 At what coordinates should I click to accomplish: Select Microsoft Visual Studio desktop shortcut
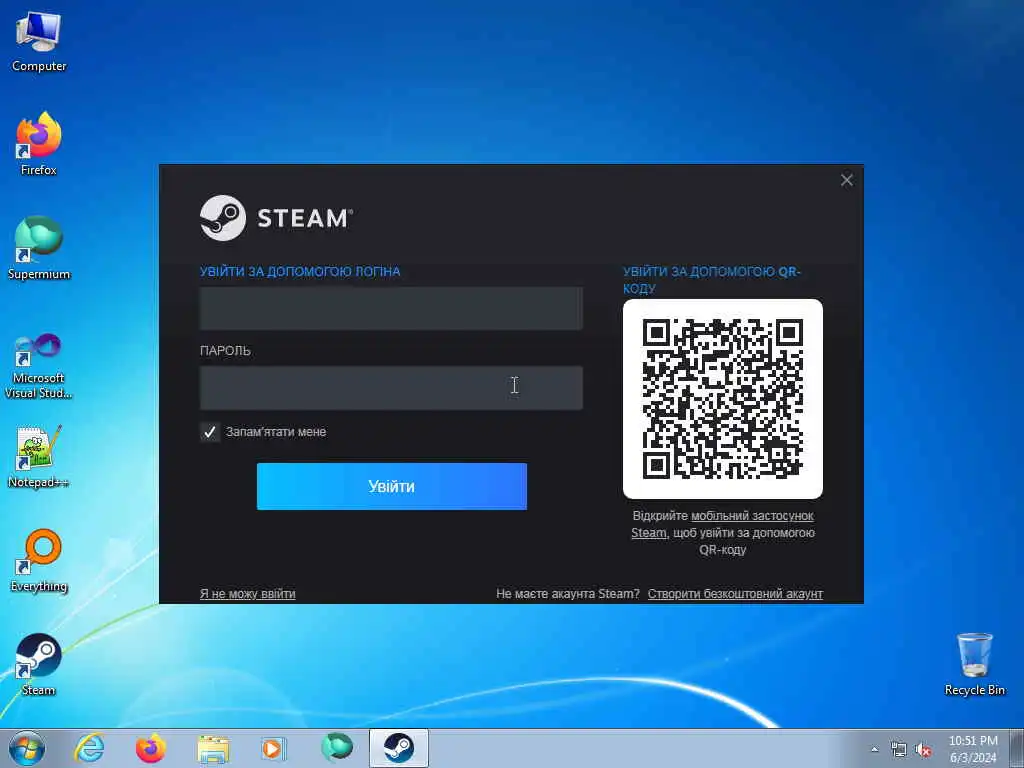coord(39,366)
